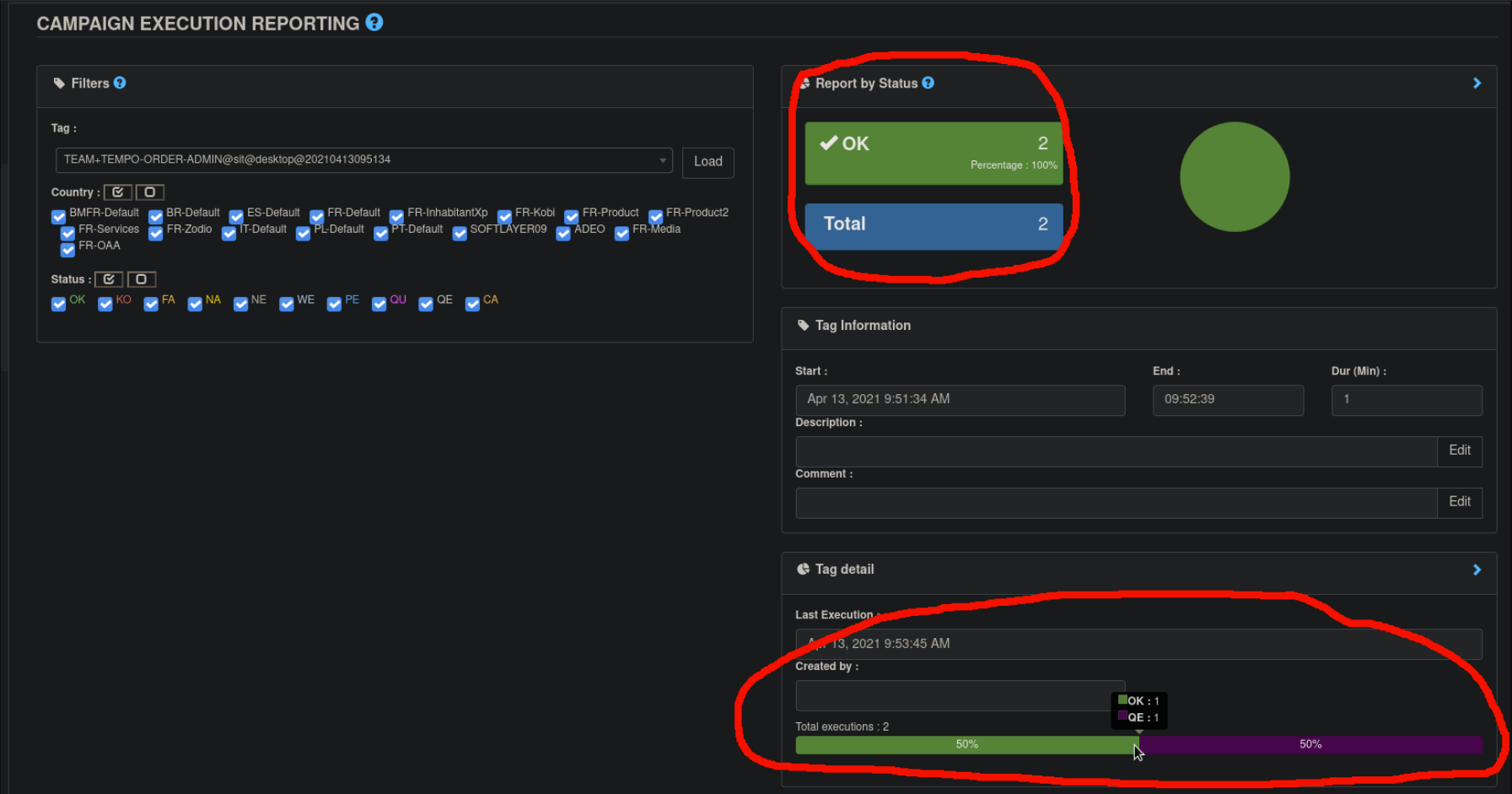Click the End time field
Viewport: 1512px width, 794px height.
point(1228,400)
